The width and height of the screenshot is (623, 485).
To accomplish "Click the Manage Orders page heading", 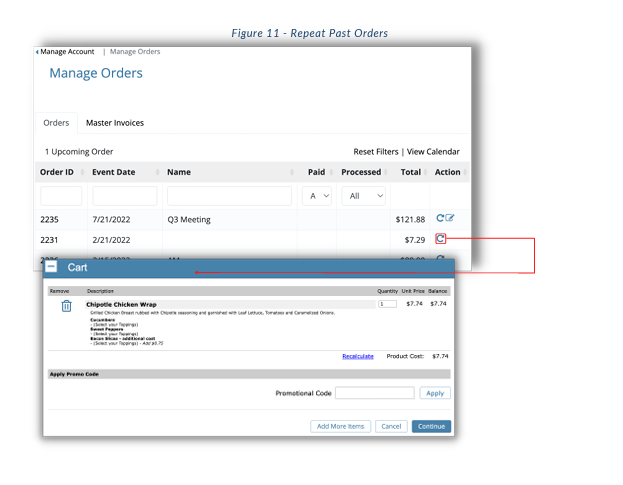I will click(x=96, y=73).
